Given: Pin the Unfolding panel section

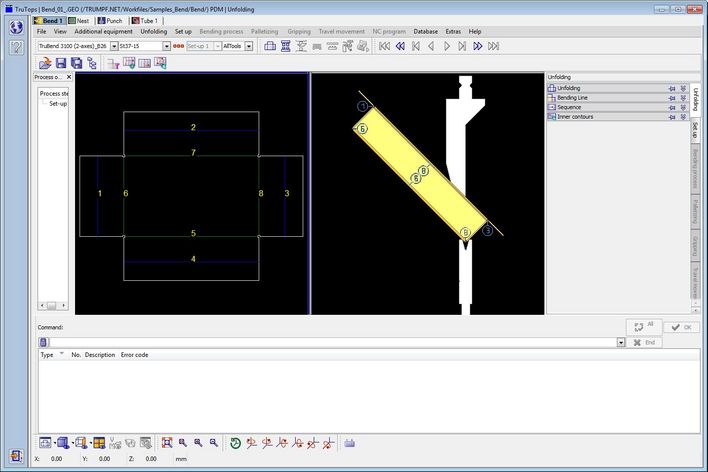Looking at the screenshot, I should pyautogui.click(x=672, y=89).
